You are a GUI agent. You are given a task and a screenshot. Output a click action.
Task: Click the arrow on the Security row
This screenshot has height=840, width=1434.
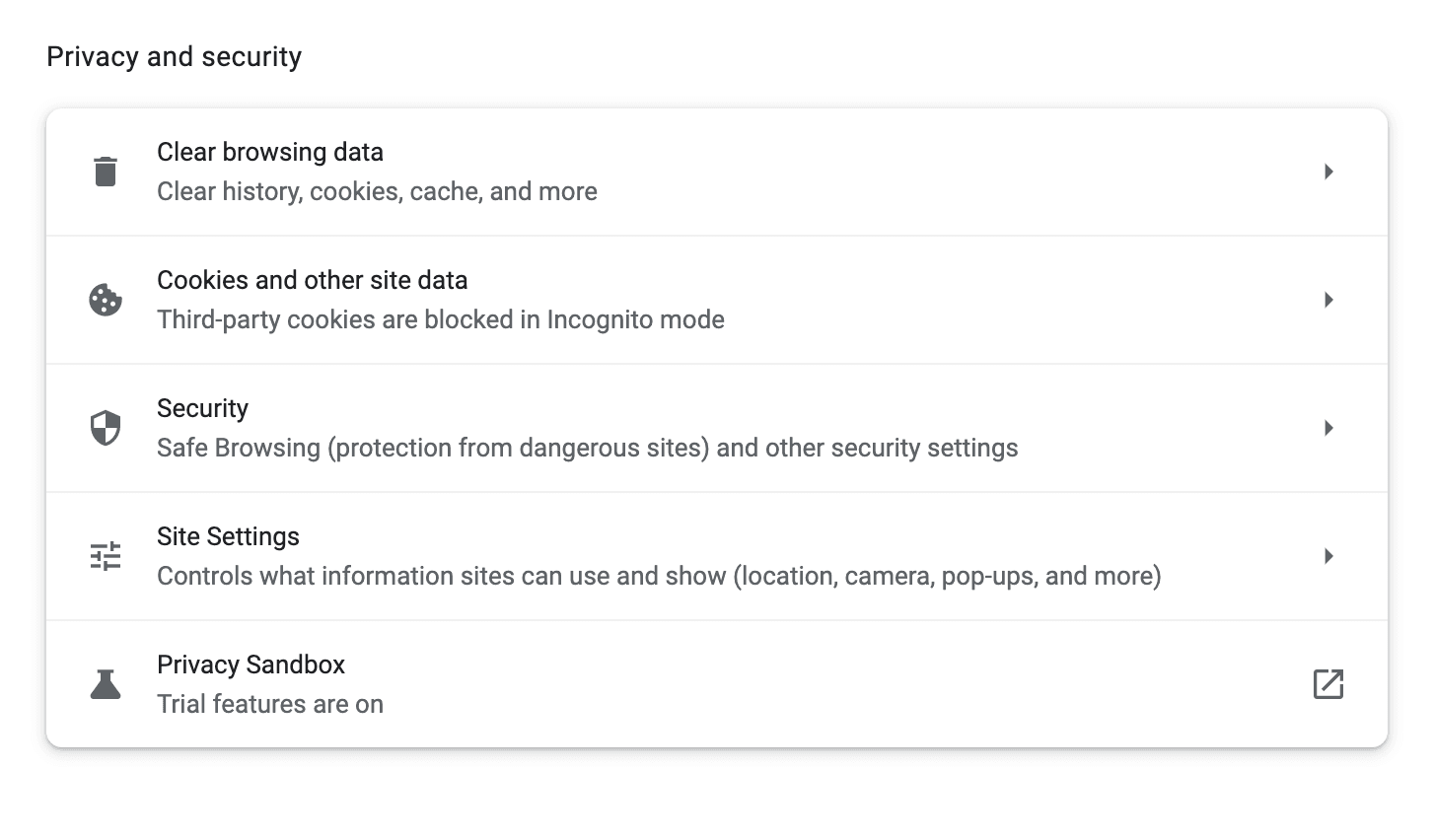coord(1328,428)
